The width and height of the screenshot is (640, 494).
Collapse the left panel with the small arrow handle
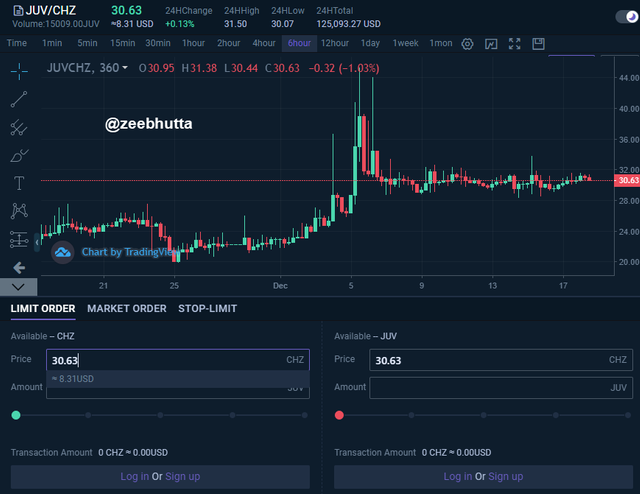click(x=37, y=243)
